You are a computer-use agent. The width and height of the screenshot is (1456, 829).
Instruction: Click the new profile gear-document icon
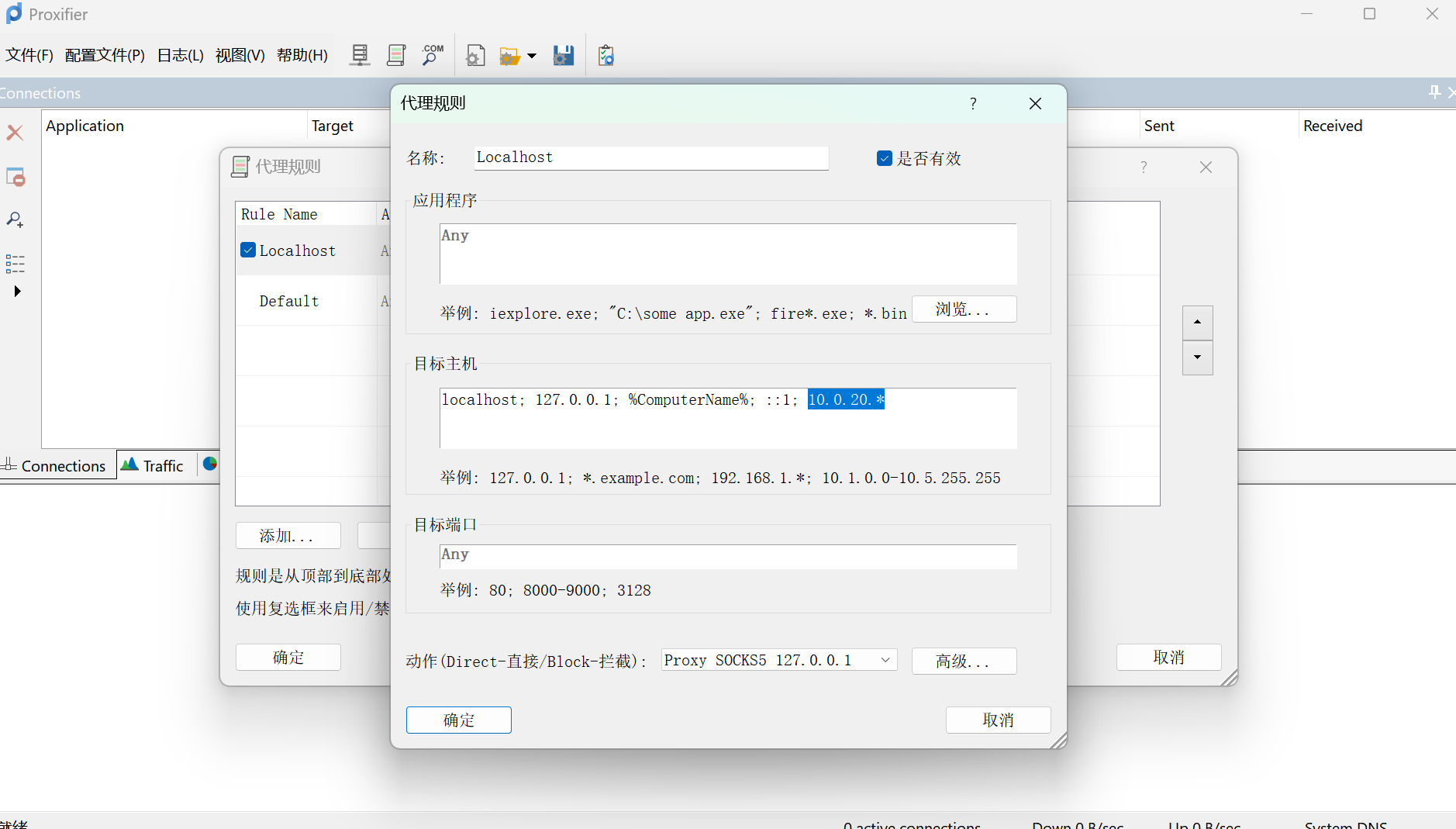pyautogui.click(x=475, y=56)
